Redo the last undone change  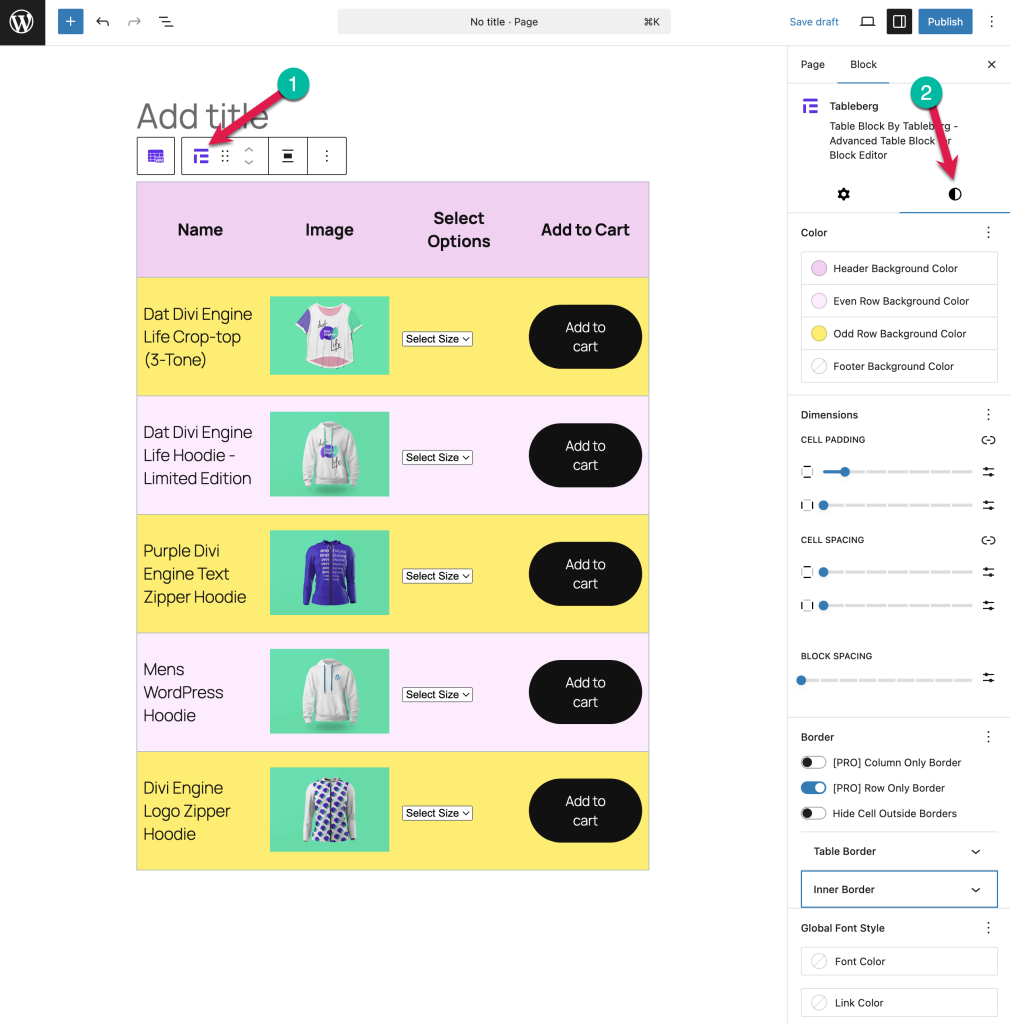click(x=134, y=22)
